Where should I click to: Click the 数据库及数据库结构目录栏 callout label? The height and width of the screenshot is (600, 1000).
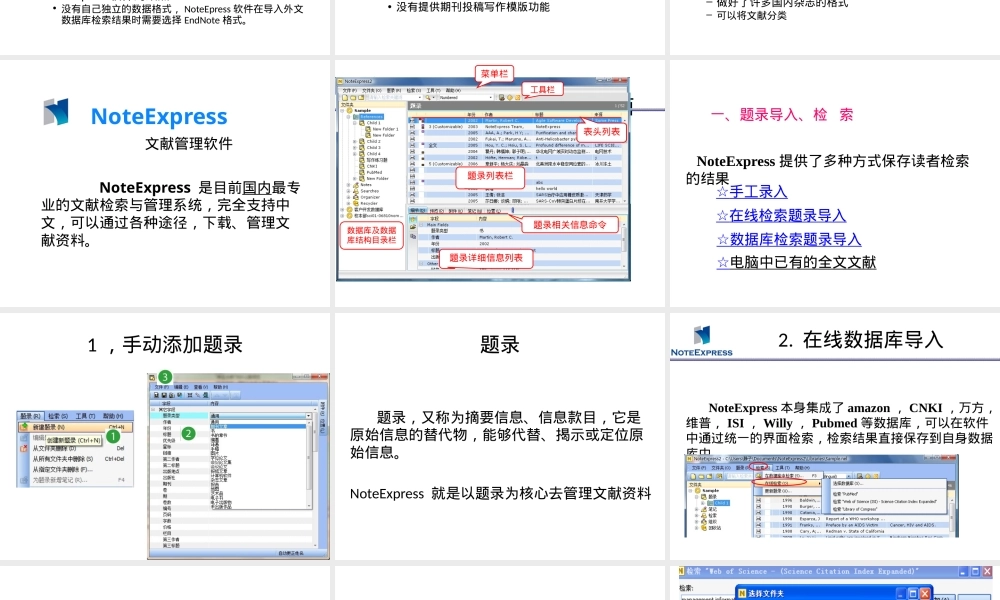[x=372, y=235]
